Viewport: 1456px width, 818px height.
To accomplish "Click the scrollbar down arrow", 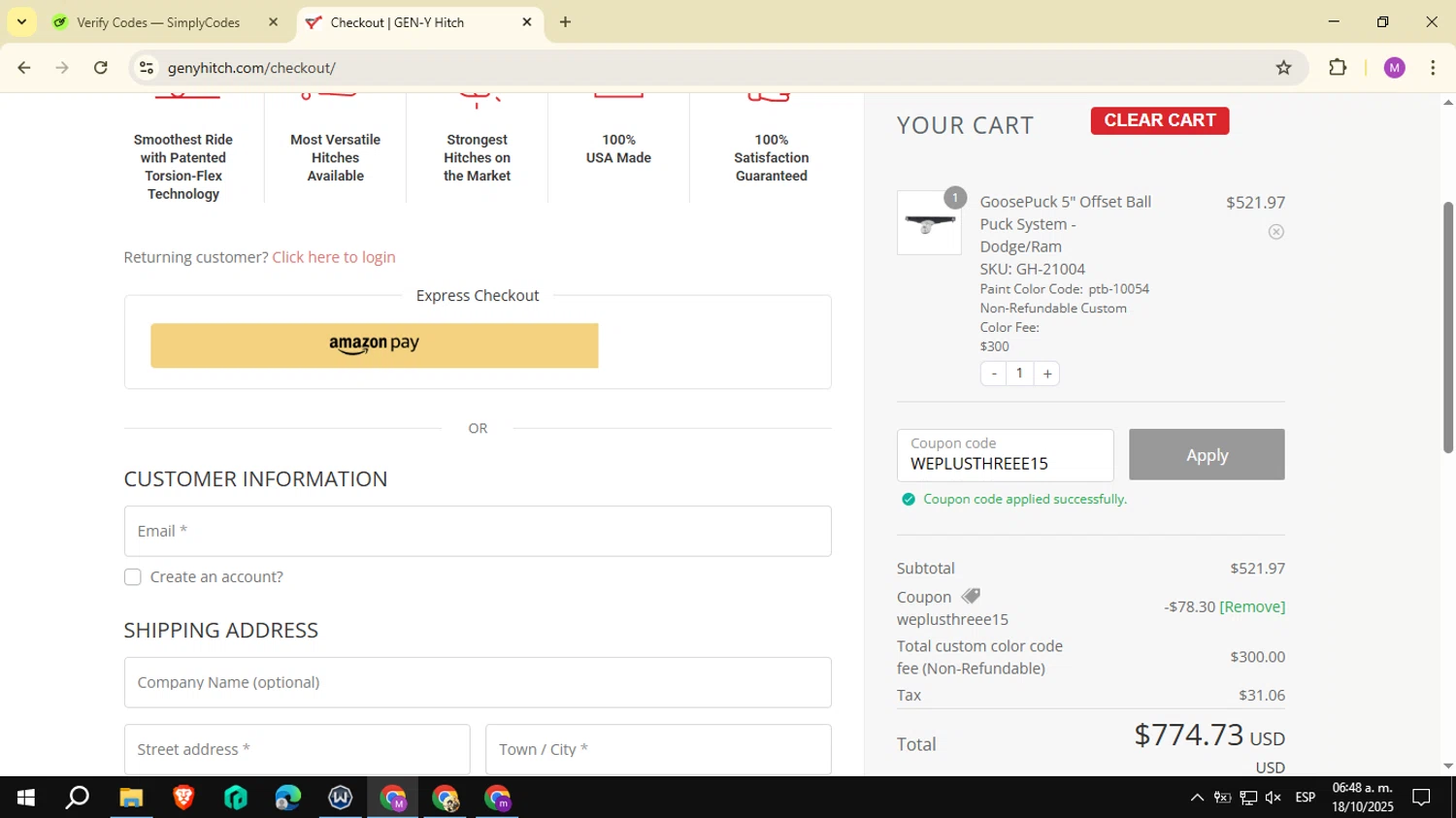I will click(x=1448, y=766).
